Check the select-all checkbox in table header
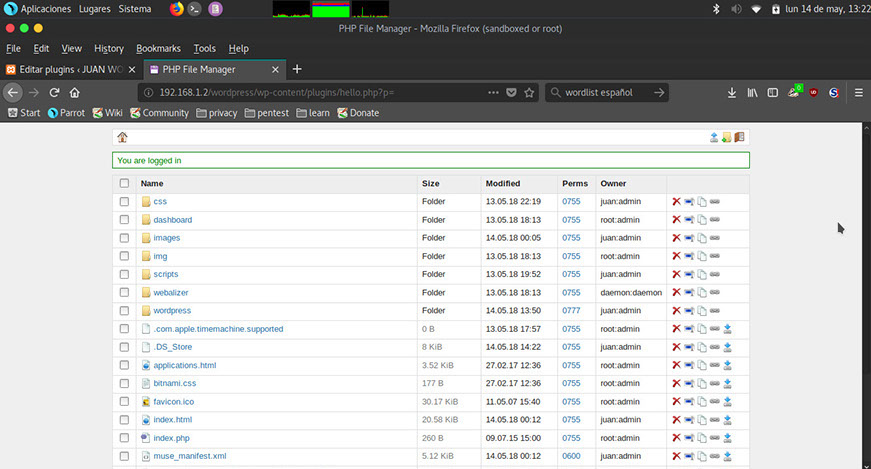The height and width of the screenshot is (469, 871). tap(124, 184)
